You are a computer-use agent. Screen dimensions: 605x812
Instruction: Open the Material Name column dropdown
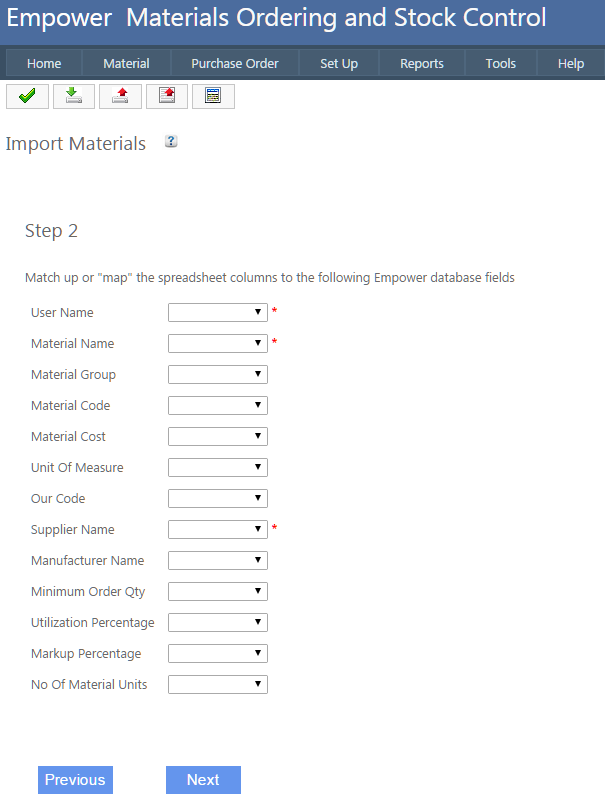[x=218, y=343]
